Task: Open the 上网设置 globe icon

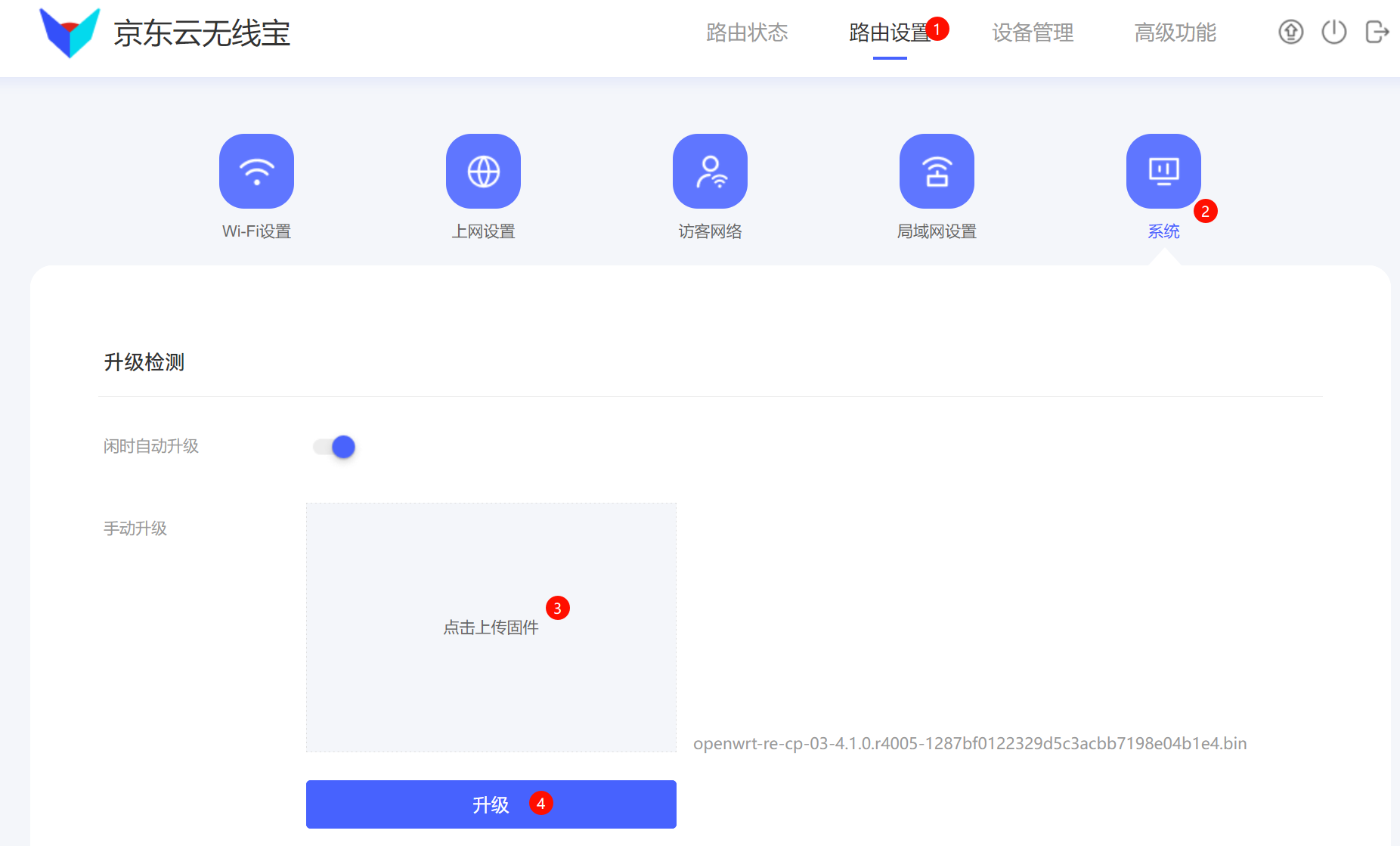Action: point(483,172)
